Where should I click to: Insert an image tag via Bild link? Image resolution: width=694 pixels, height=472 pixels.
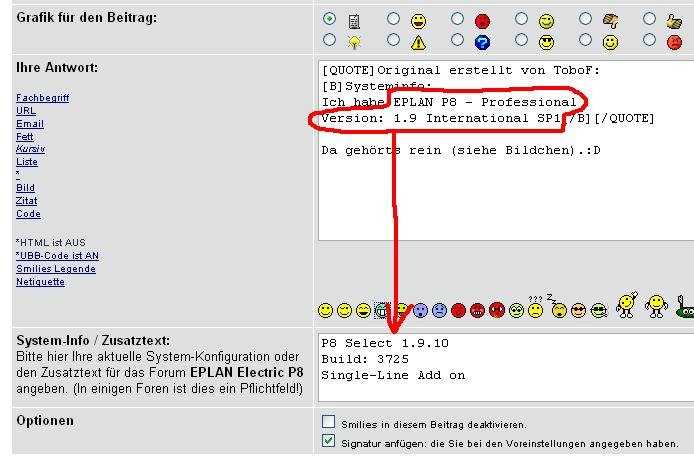coord(25,187)
